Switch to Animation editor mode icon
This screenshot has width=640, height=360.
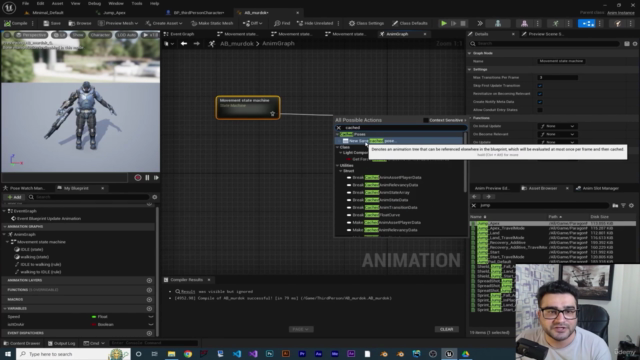pyautogui.click(x=556, y=23)
